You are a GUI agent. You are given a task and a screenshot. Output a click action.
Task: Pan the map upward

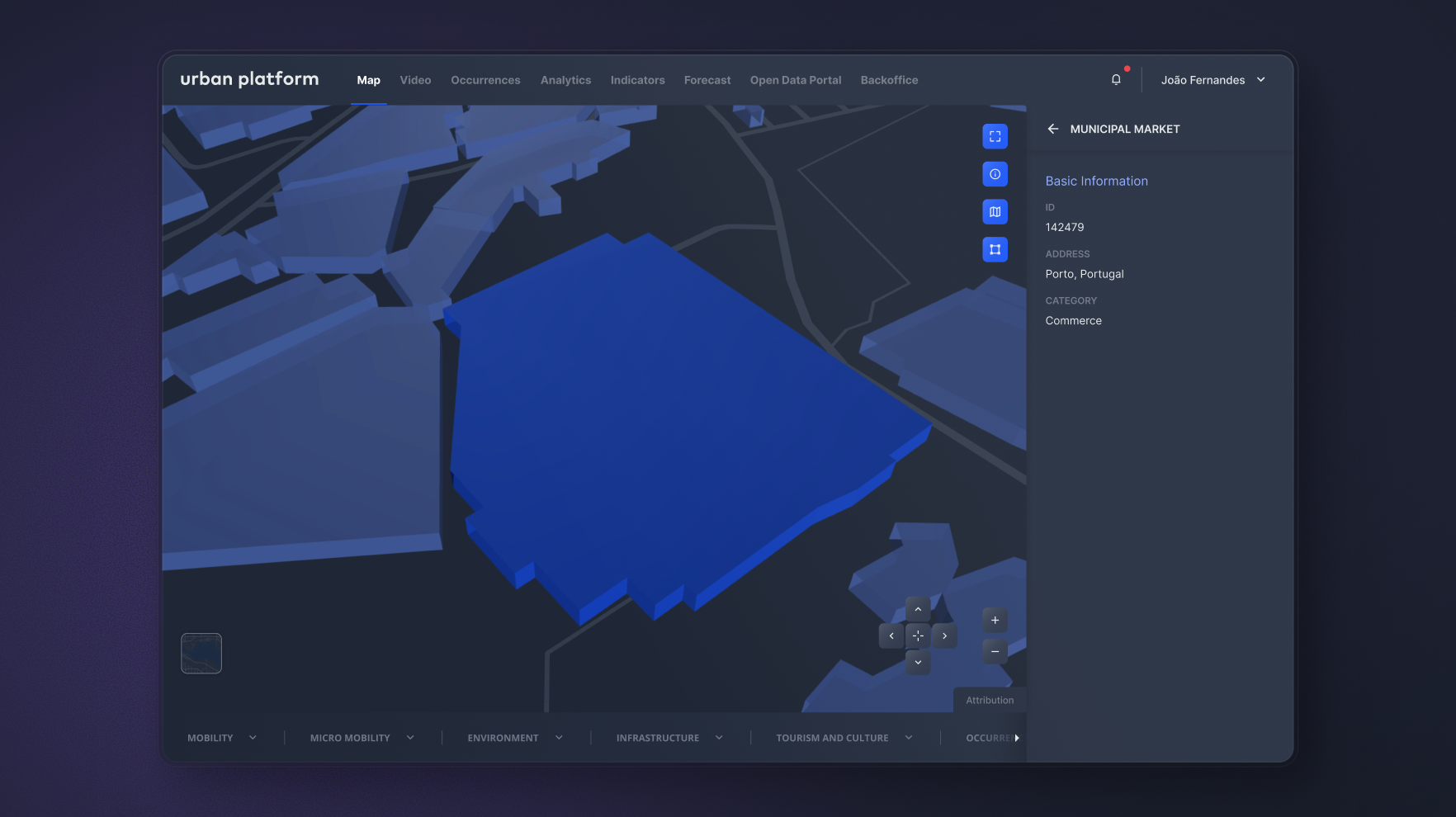tap(918, 609)
